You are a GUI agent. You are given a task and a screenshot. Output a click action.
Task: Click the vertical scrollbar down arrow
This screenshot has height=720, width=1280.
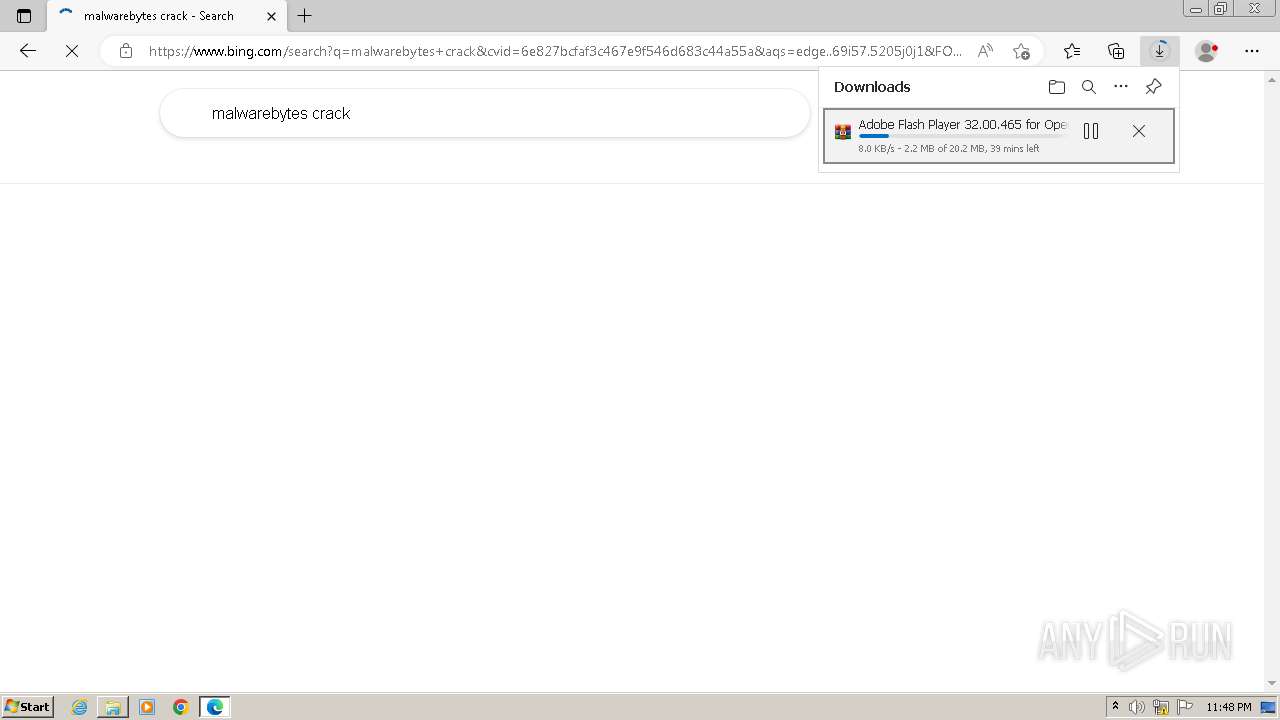click(x=1272, y=684)
